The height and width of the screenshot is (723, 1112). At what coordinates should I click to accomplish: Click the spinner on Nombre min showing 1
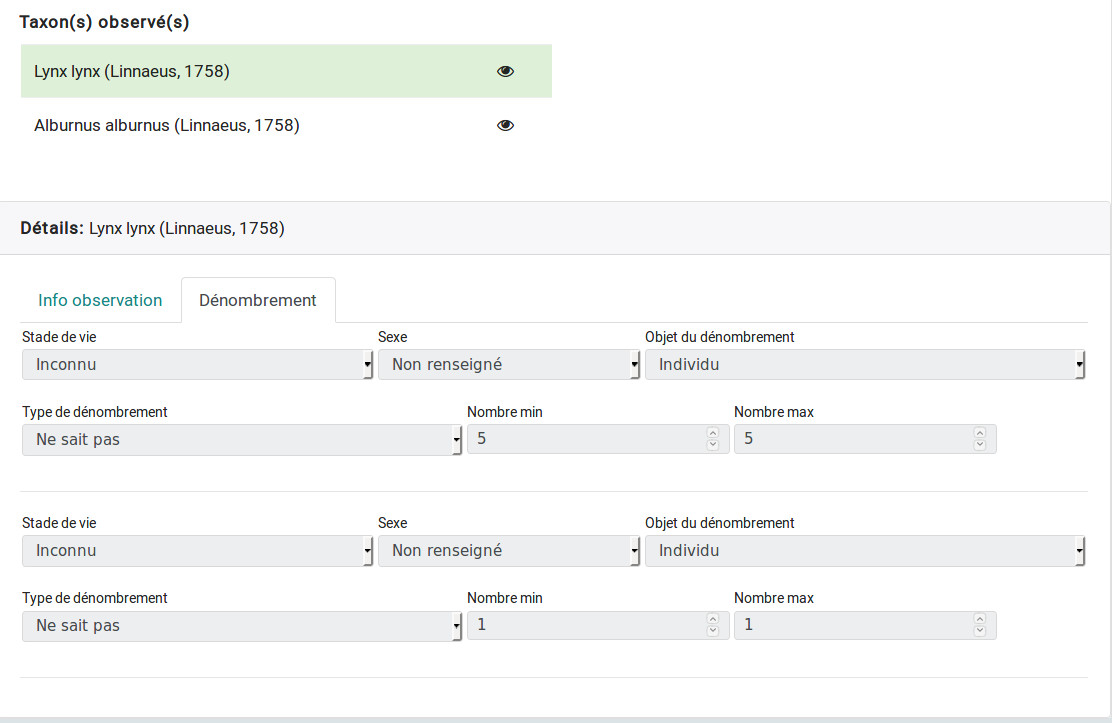[713, 624]
